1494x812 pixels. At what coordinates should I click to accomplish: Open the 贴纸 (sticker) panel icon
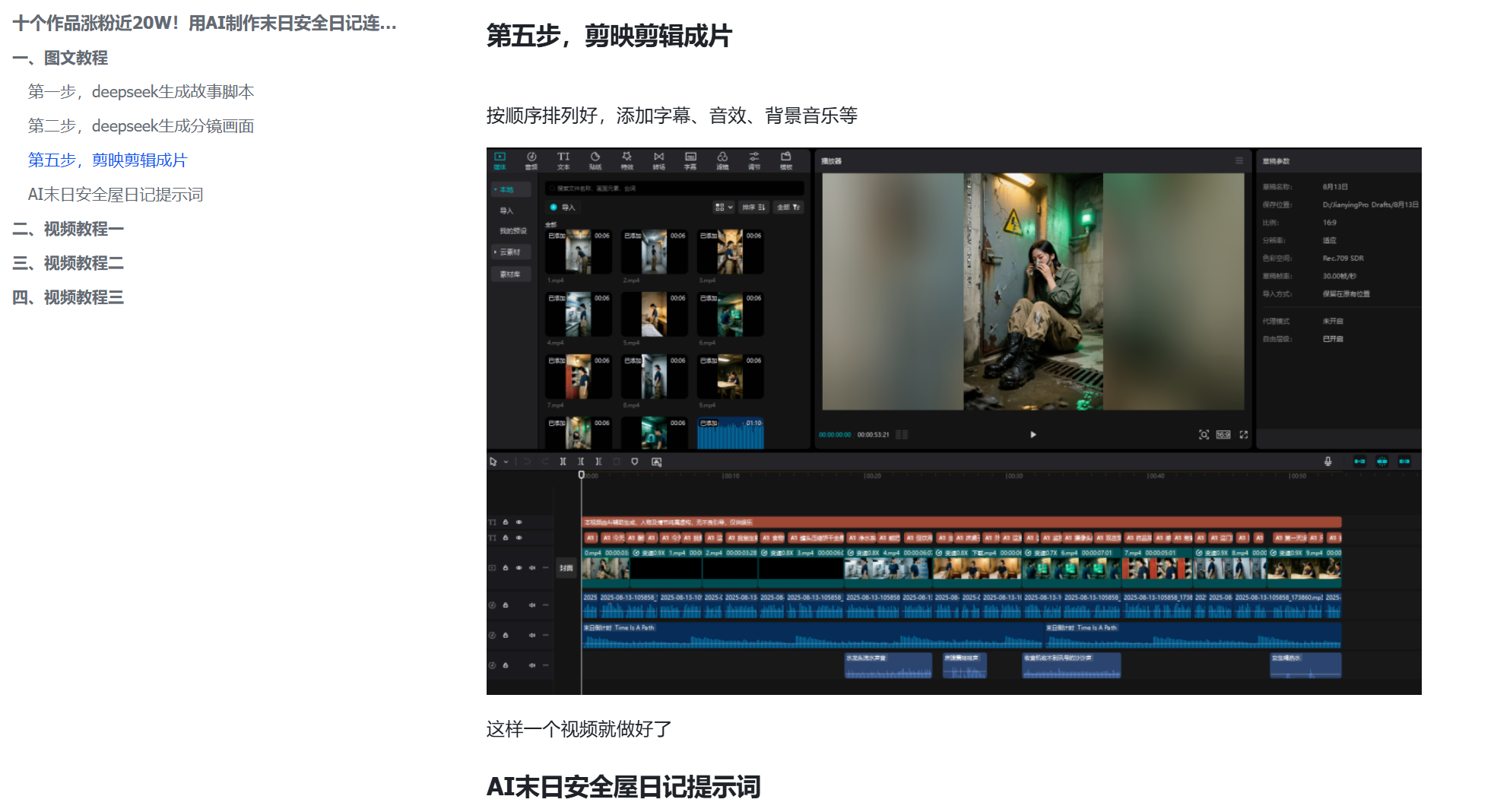(x=596, y=160)
